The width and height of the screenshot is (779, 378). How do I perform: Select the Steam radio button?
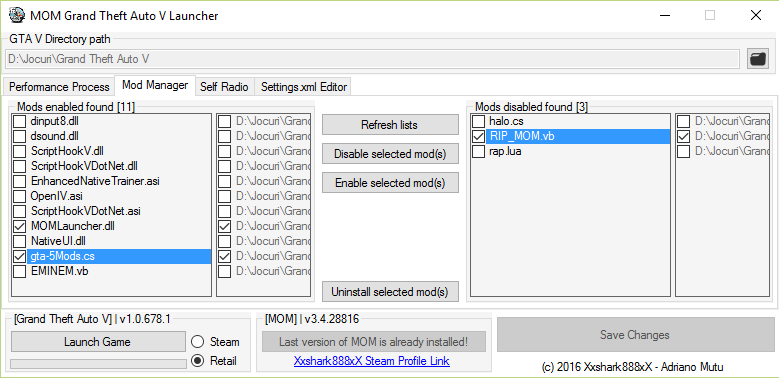tap(198, 342)
